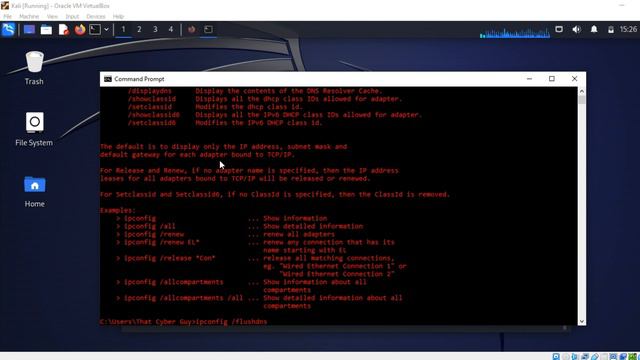Click the power manager battery tray icon
Viewport: 640px width, 360px height.
611,29
